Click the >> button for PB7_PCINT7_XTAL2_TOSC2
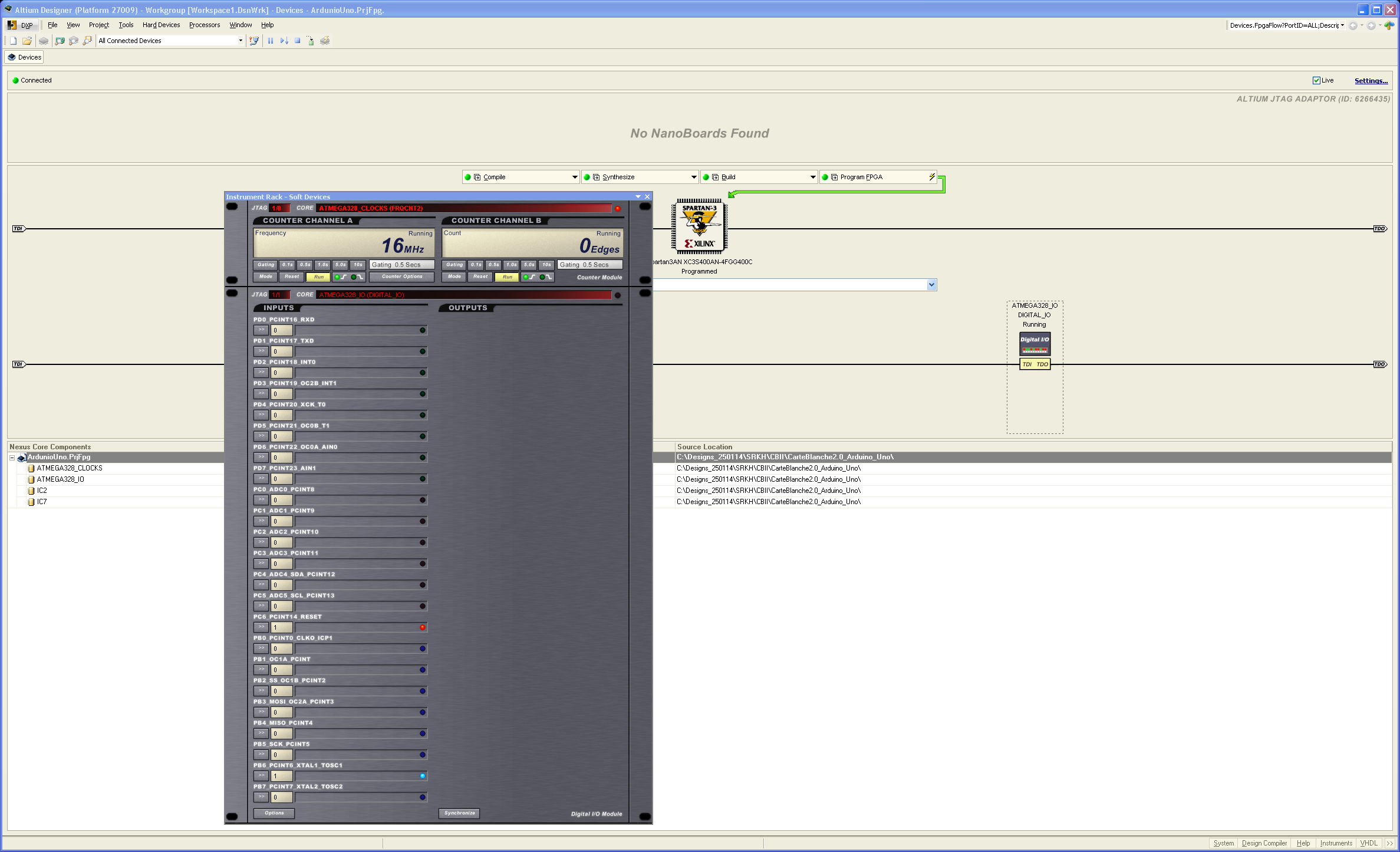The image size is (1400, 852). coord(261,797)
